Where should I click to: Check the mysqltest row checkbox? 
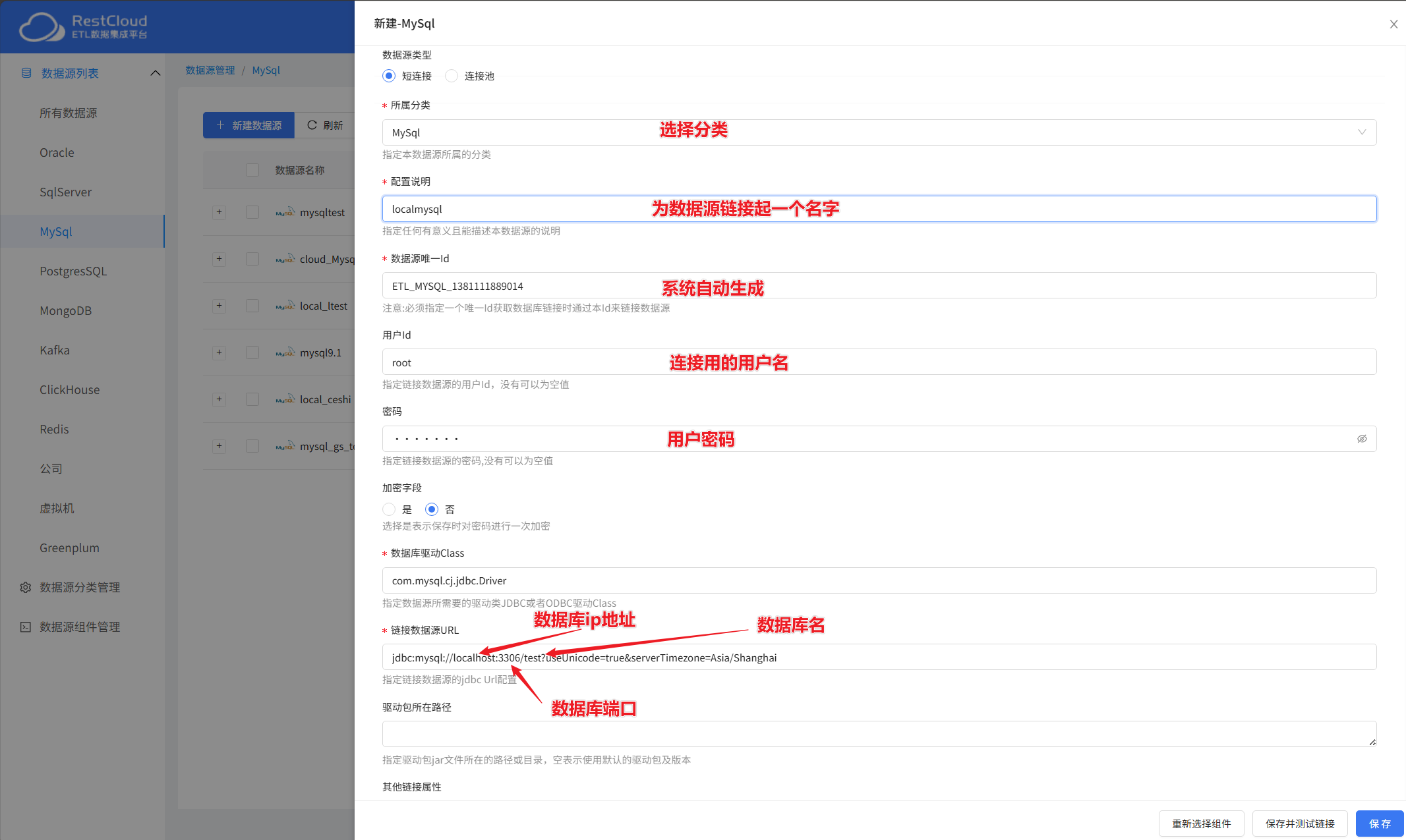(252, 212)
